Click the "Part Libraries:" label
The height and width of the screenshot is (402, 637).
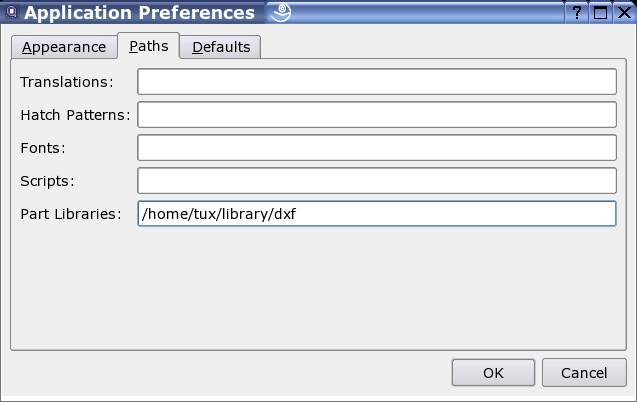point(70,214)
